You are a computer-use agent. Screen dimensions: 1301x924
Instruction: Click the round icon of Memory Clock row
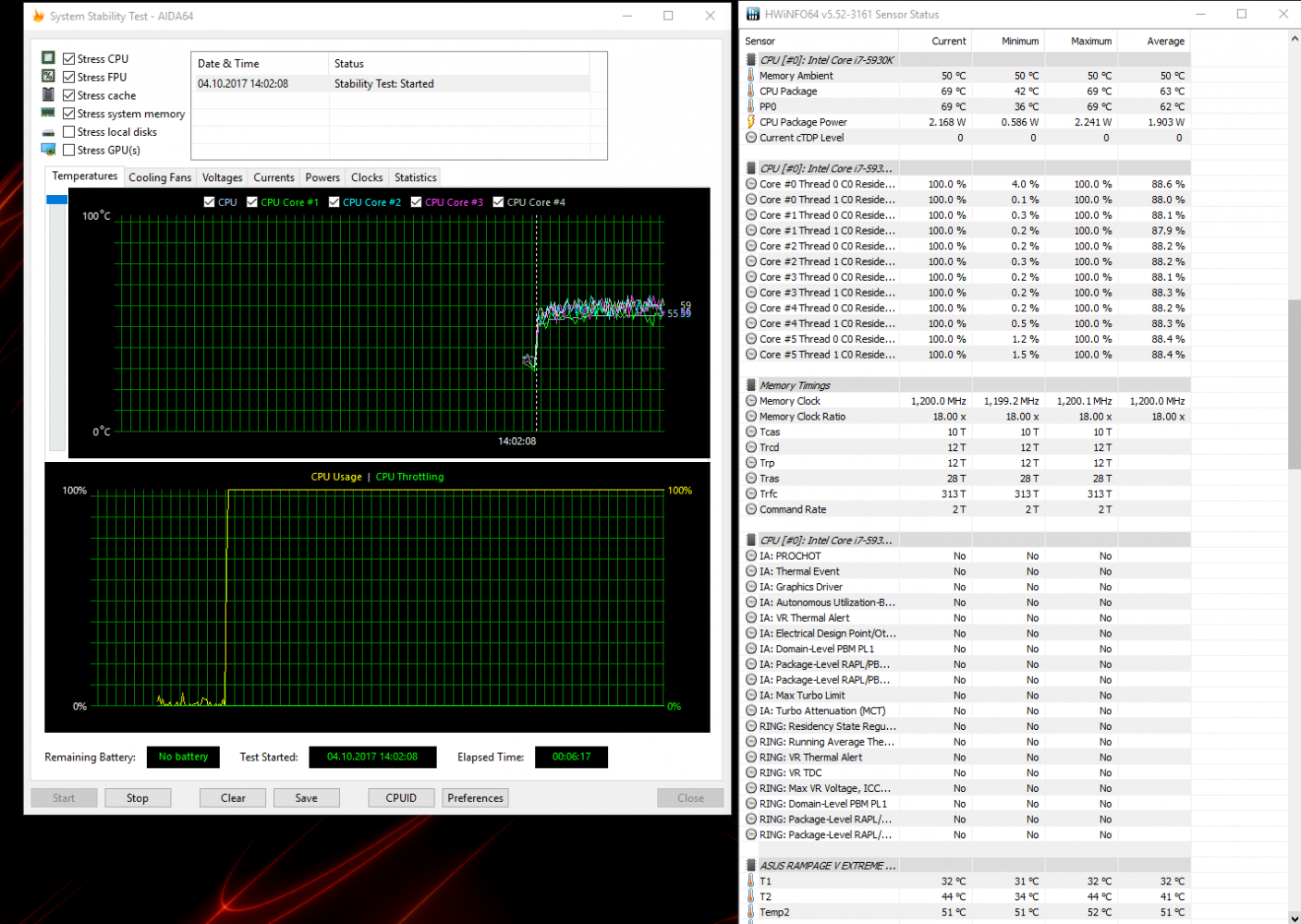(x=750, y=401)
